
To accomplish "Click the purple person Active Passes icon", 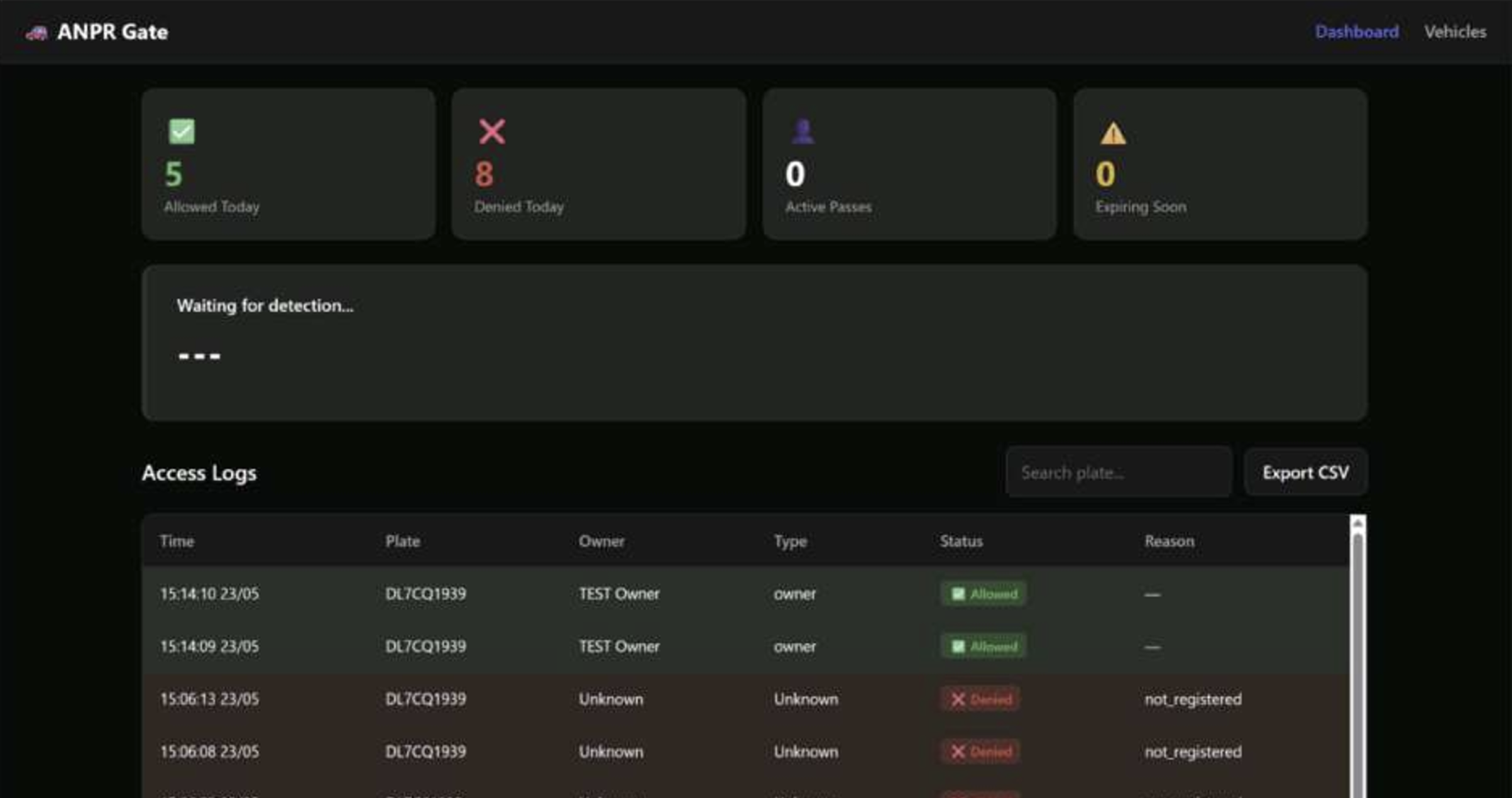I will click(803, 131).
